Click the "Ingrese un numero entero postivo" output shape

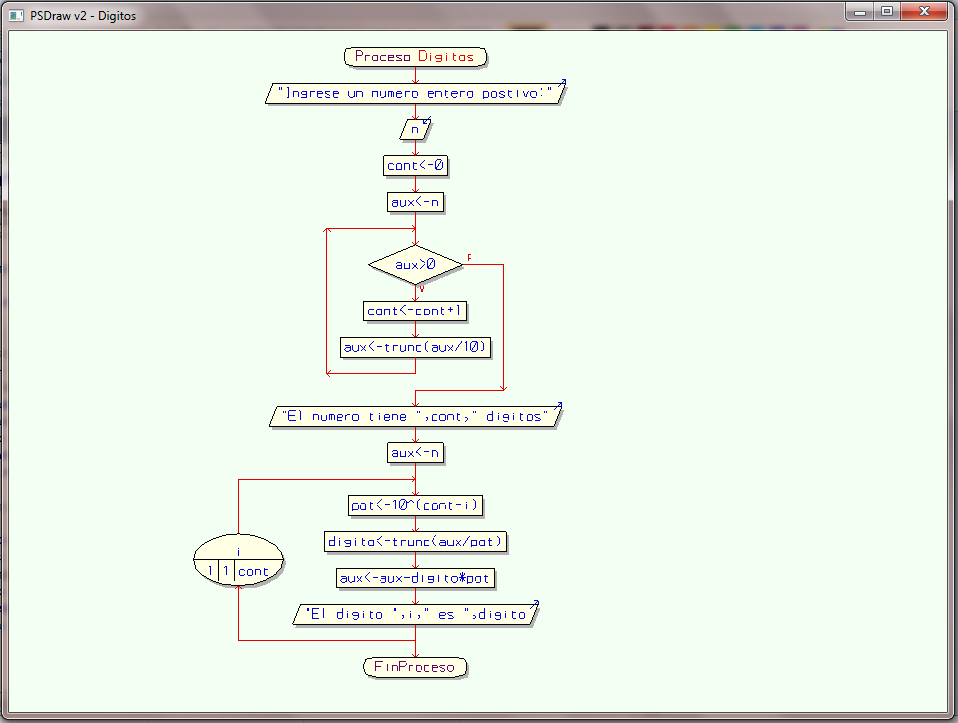415,92
